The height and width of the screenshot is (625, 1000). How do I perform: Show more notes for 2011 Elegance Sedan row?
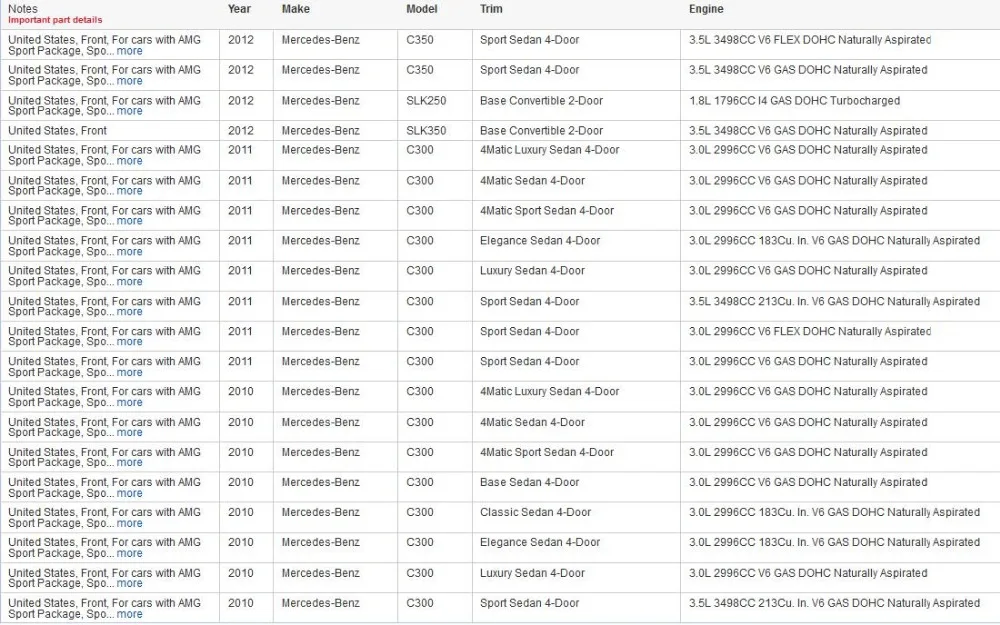coord(129,252)
